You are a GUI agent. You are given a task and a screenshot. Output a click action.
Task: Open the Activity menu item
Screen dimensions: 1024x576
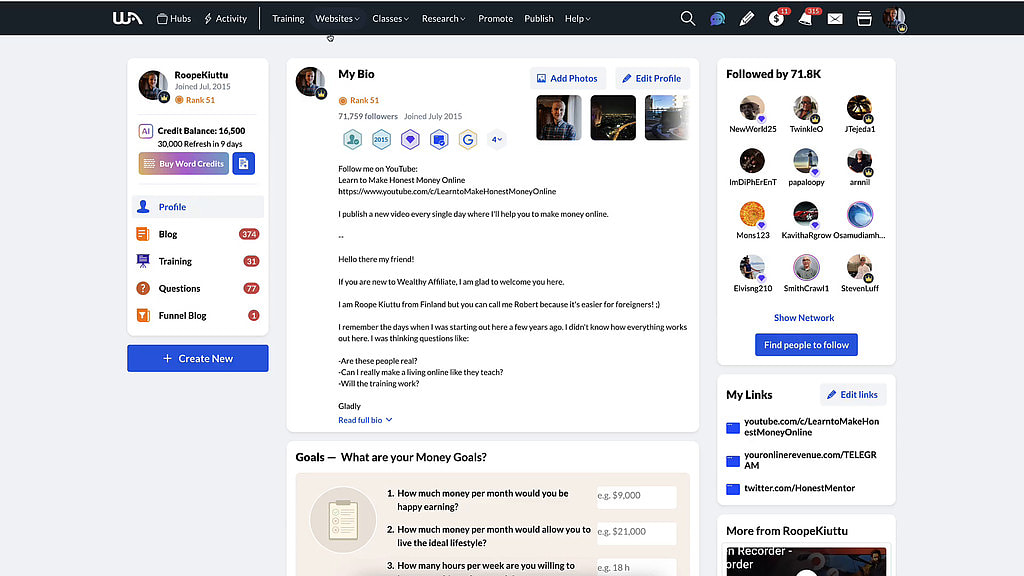pos(225,18)
